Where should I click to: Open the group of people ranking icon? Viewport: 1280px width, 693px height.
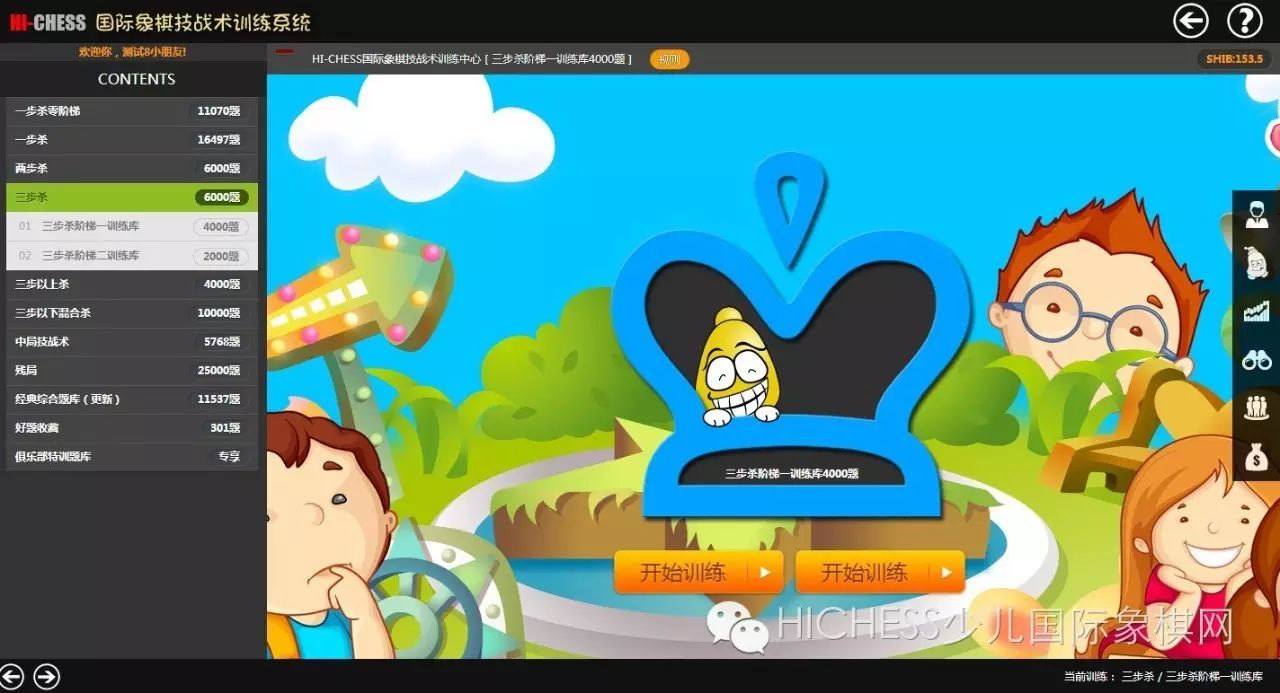pyautogui.click(x=1256, y=408)
